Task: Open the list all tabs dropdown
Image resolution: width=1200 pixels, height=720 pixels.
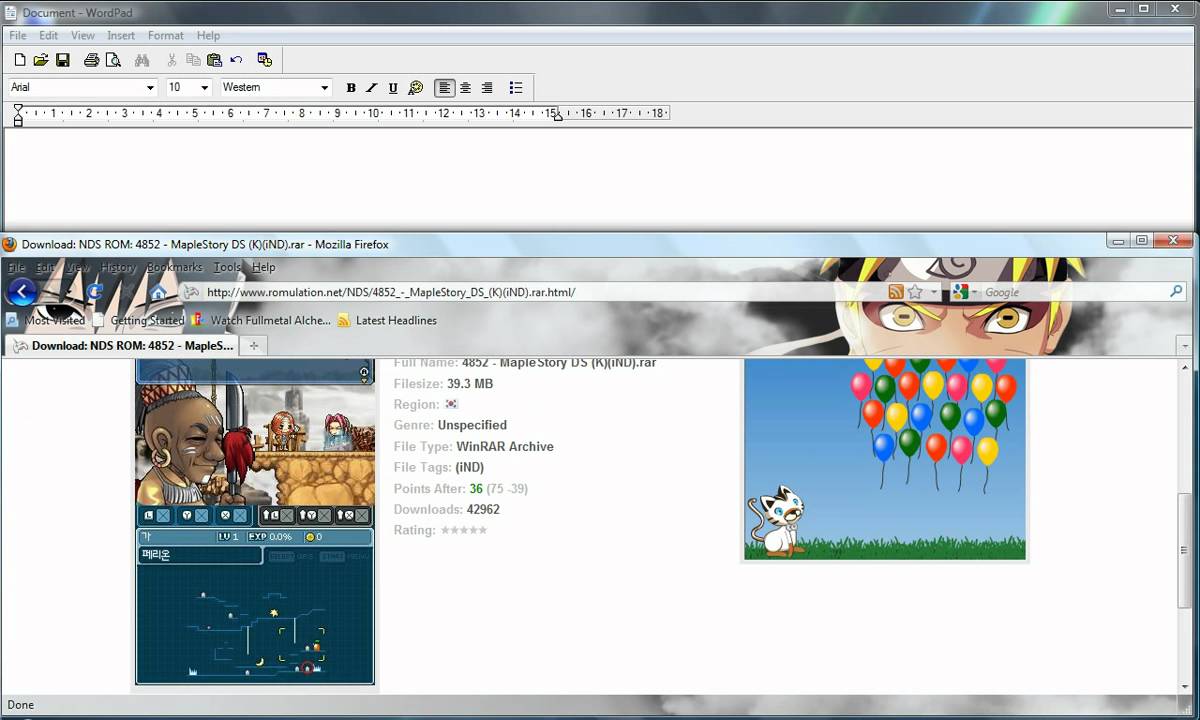Action: (x=1186, y=345)
